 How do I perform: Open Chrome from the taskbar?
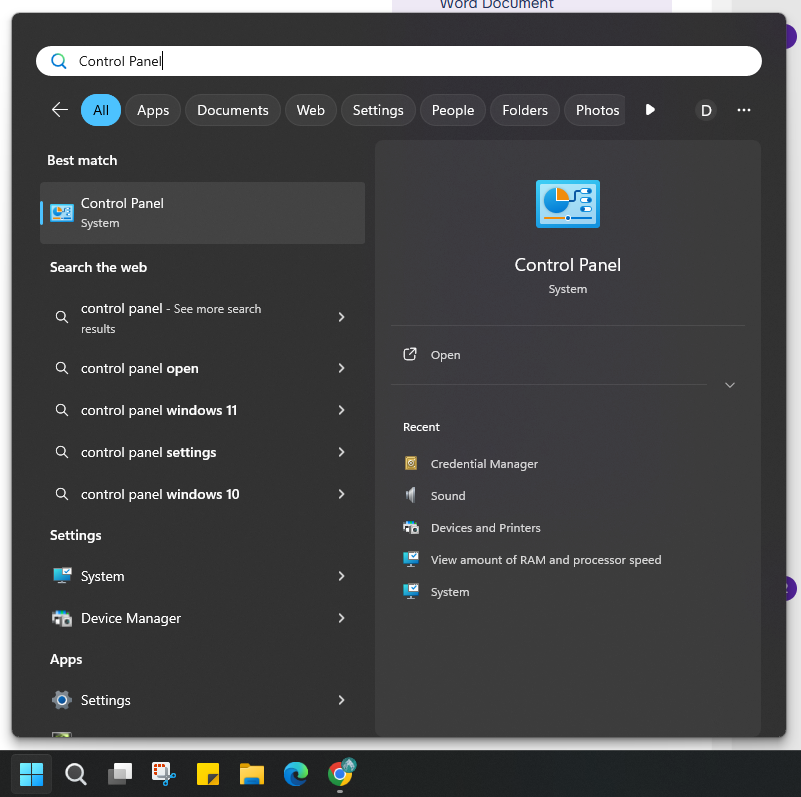pos(340,773)
